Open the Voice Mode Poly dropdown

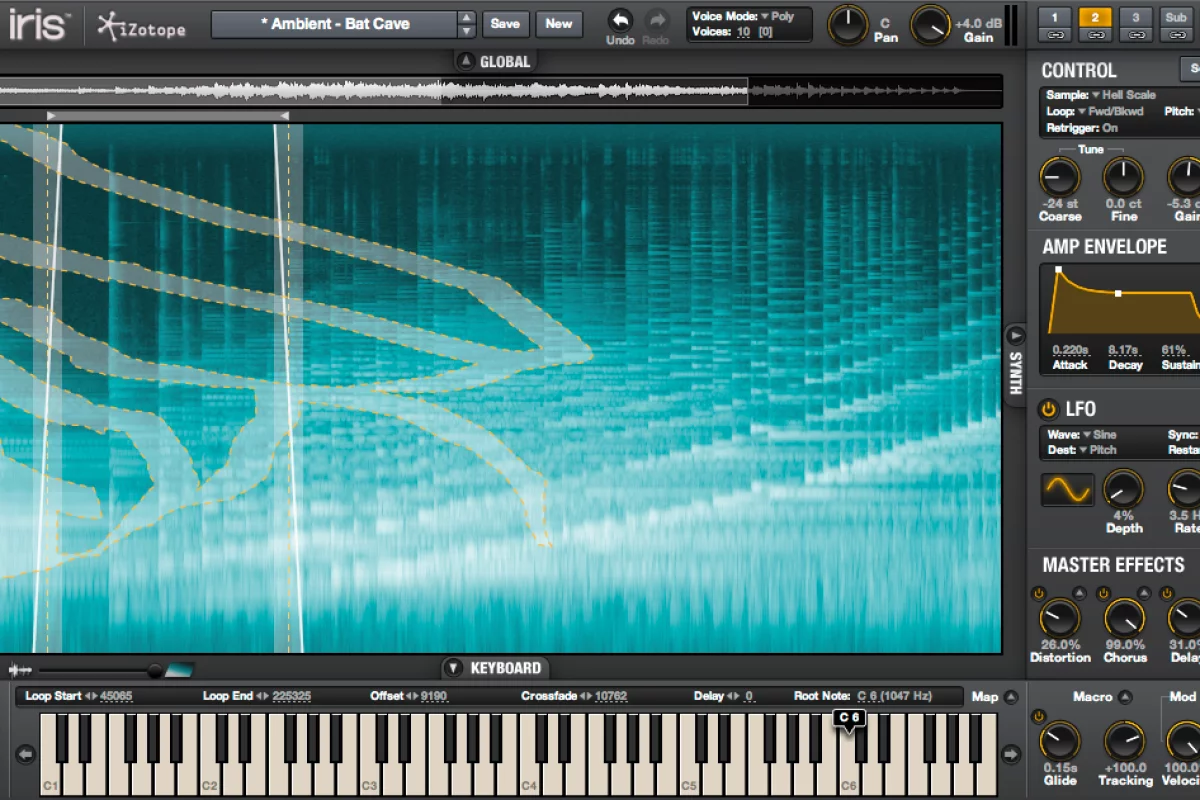pyautogui.click(x=777, y=16)
